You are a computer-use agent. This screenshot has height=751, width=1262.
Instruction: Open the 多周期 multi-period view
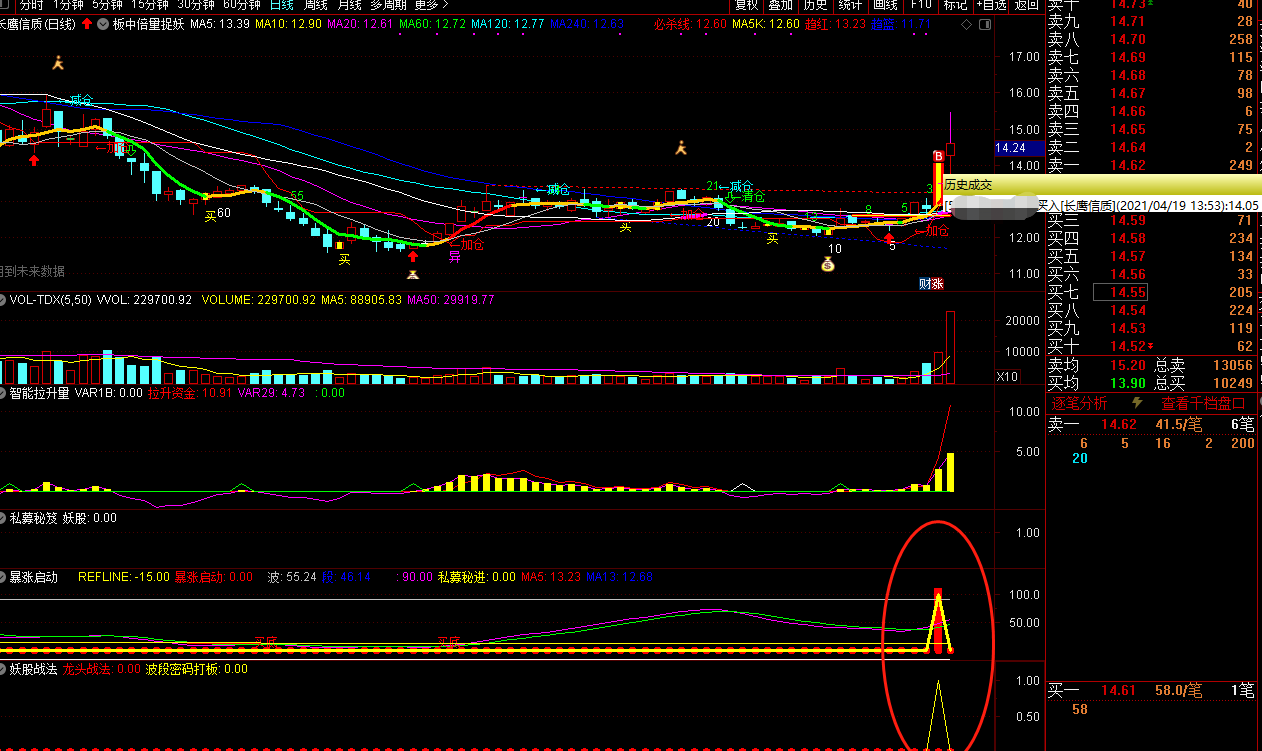(388, 5)
